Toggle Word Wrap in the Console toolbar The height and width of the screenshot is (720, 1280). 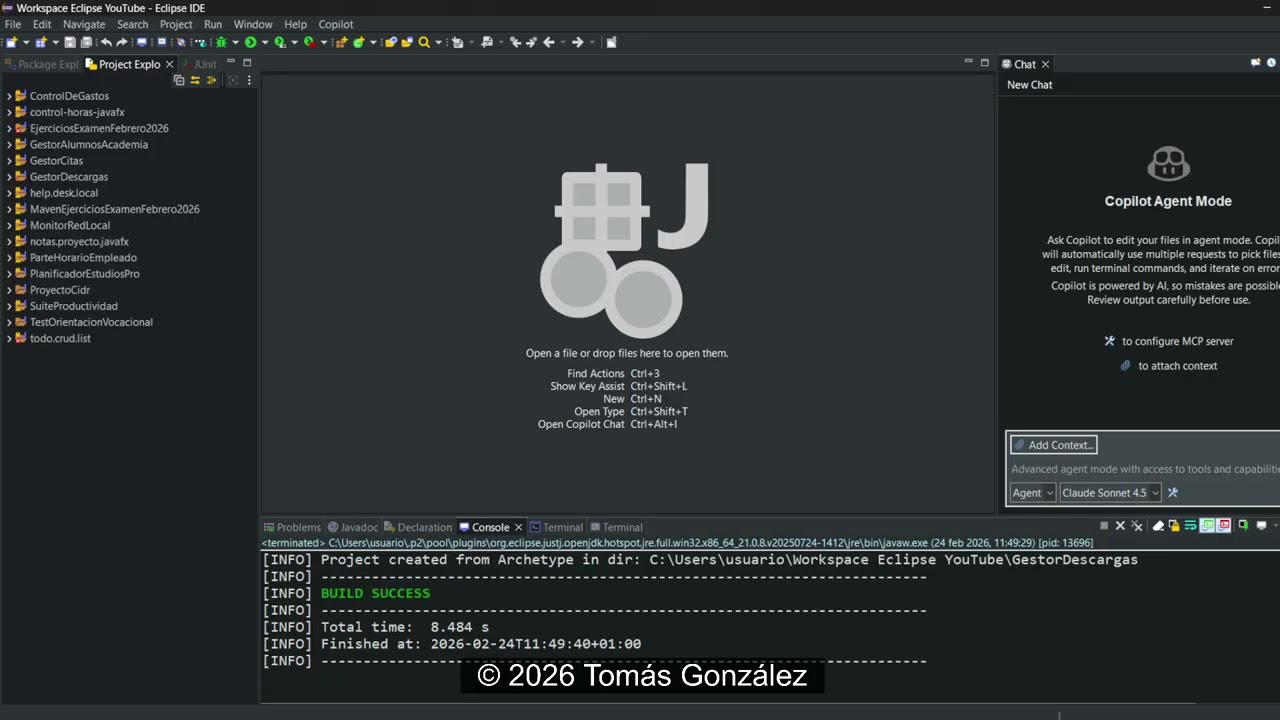[x=1190, y=525]
